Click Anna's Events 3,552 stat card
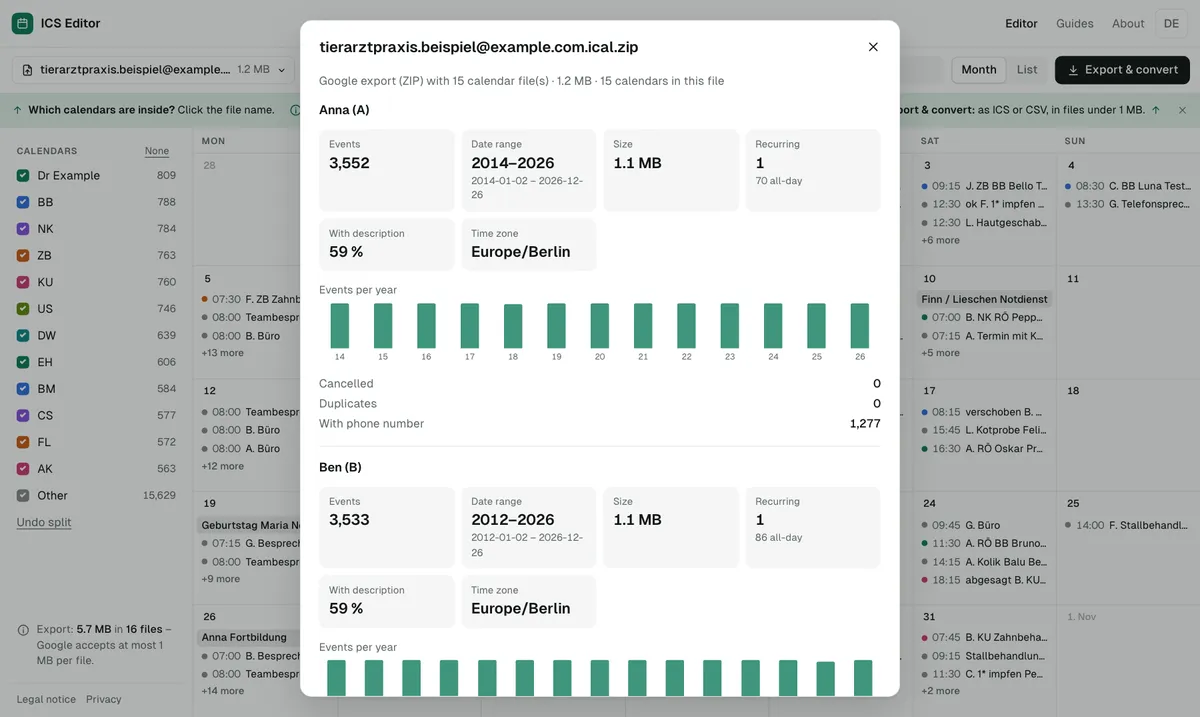Image resolution: width=1200 pixels, height=717 pixels. coord(387,170)
